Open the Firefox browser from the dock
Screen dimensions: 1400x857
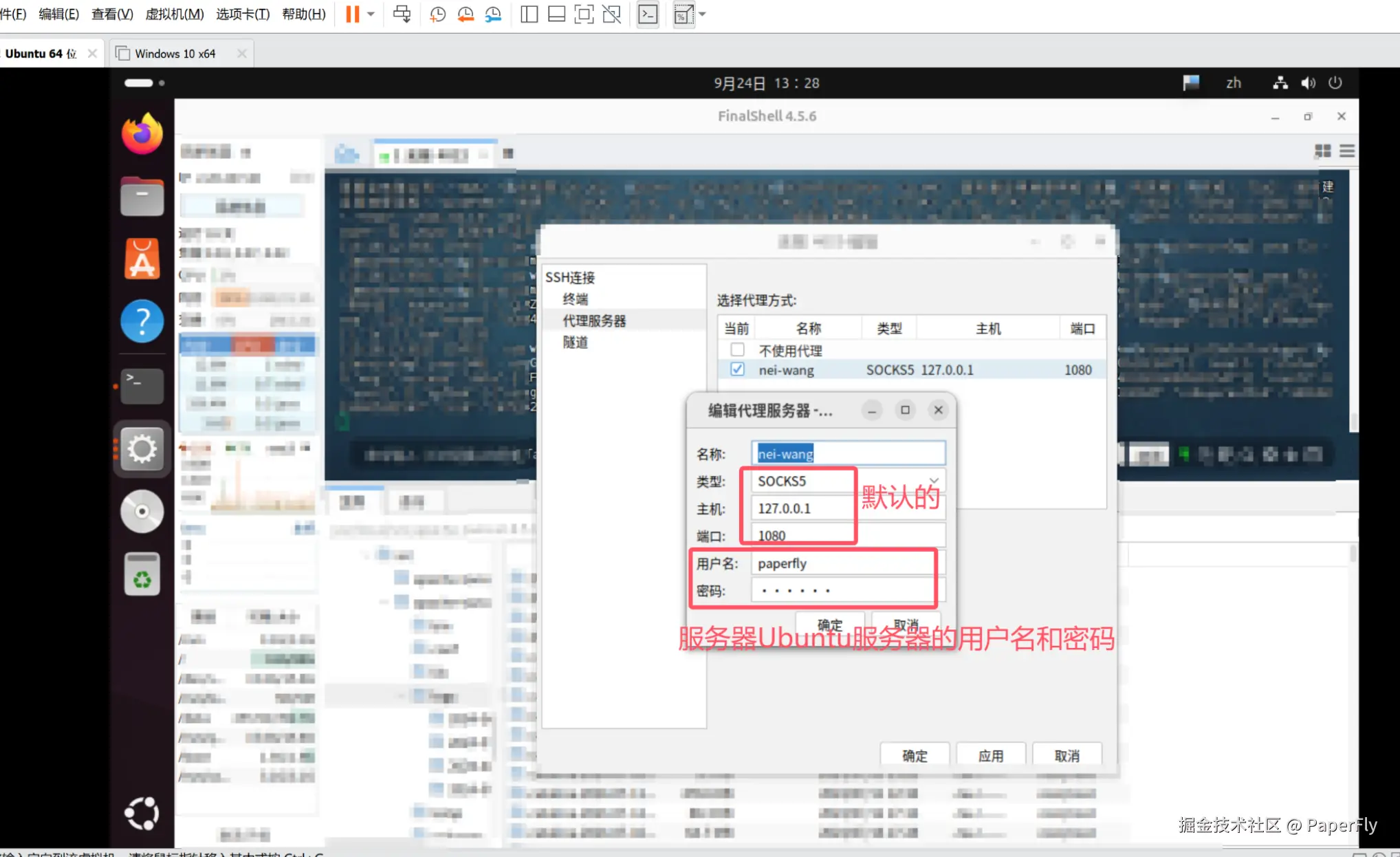(x=142, y=133)
